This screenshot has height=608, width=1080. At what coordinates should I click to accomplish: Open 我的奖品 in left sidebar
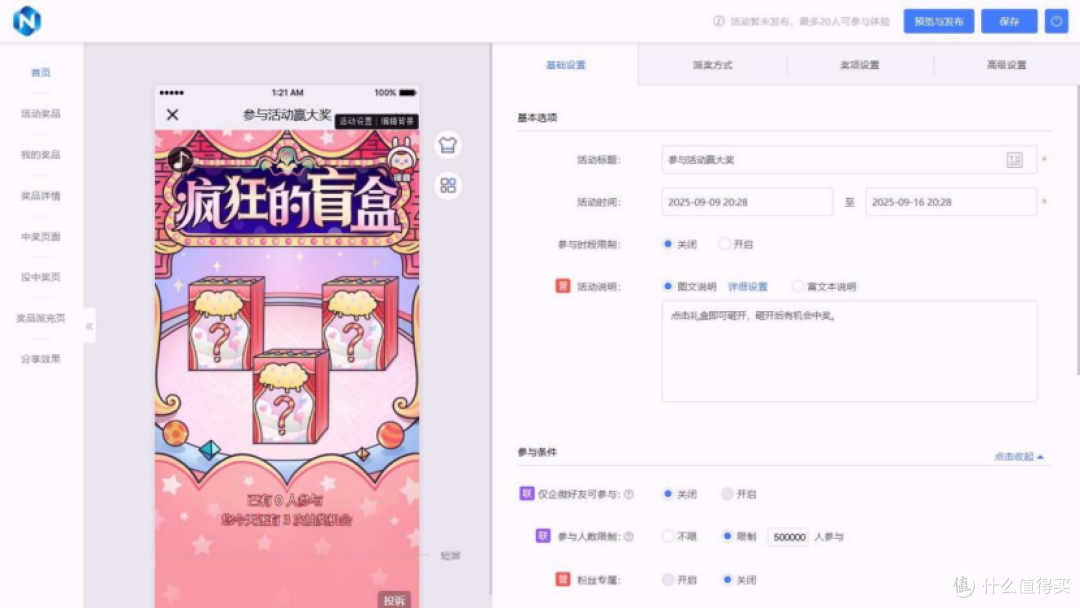tap(41, 155)
